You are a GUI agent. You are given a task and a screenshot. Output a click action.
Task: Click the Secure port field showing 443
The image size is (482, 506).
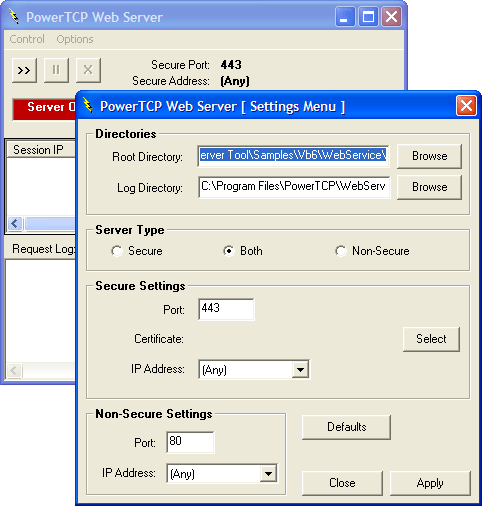[x=226, y=309]
